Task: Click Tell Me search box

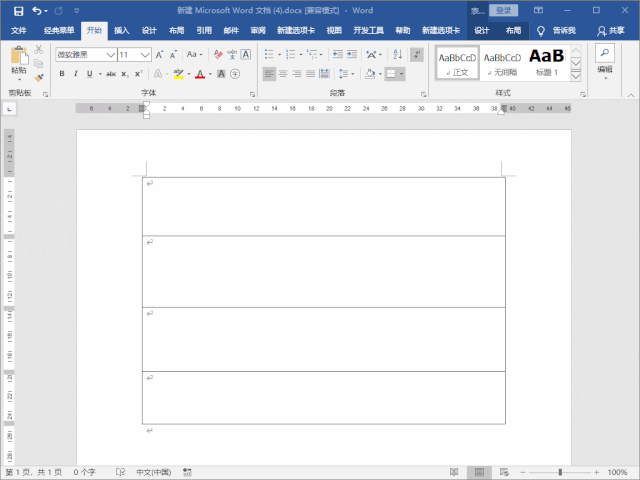Action: (556, 31)
